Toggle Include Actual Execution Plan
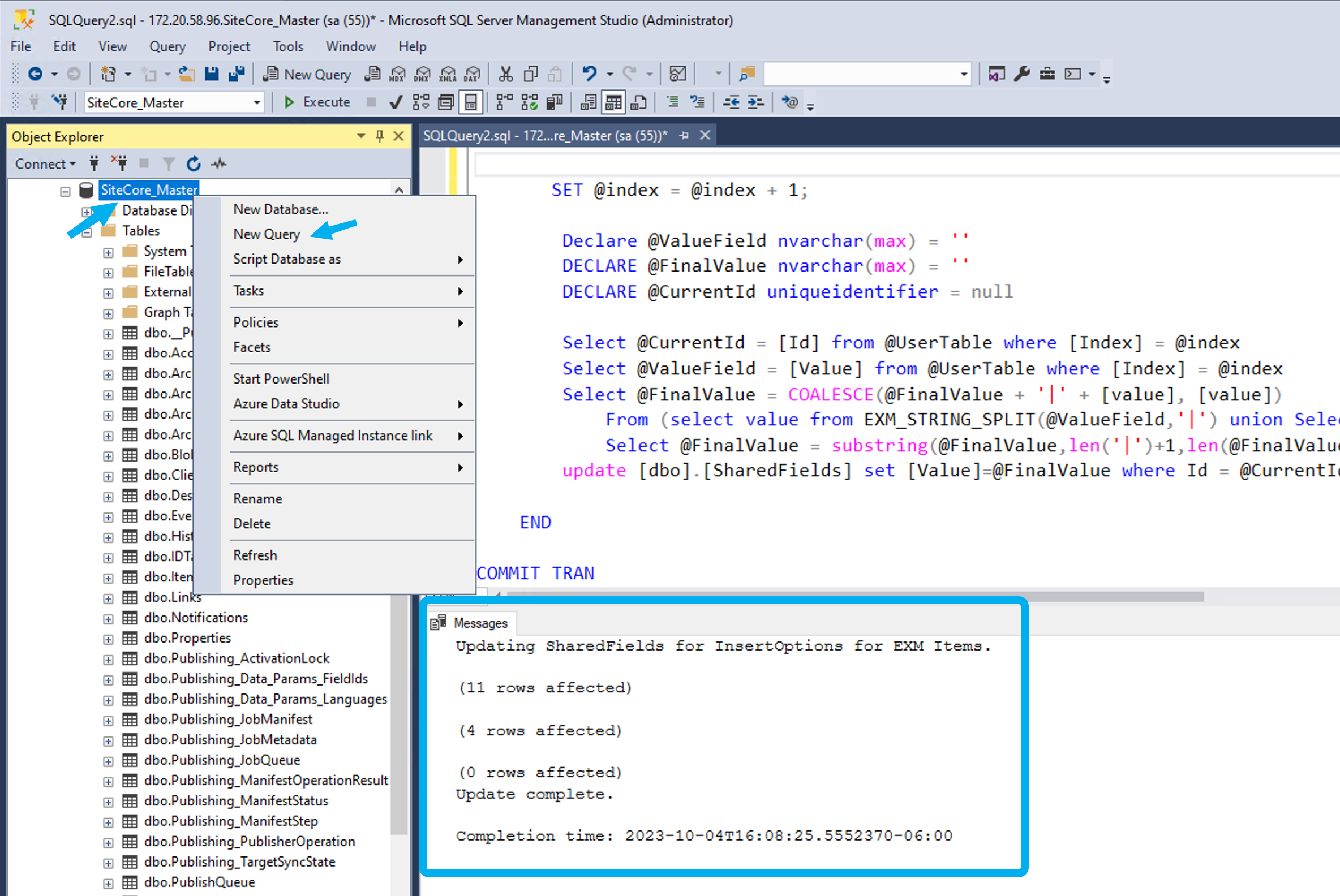The width and height of the screenshot is (1340, 896). click(x=505, y=102)
